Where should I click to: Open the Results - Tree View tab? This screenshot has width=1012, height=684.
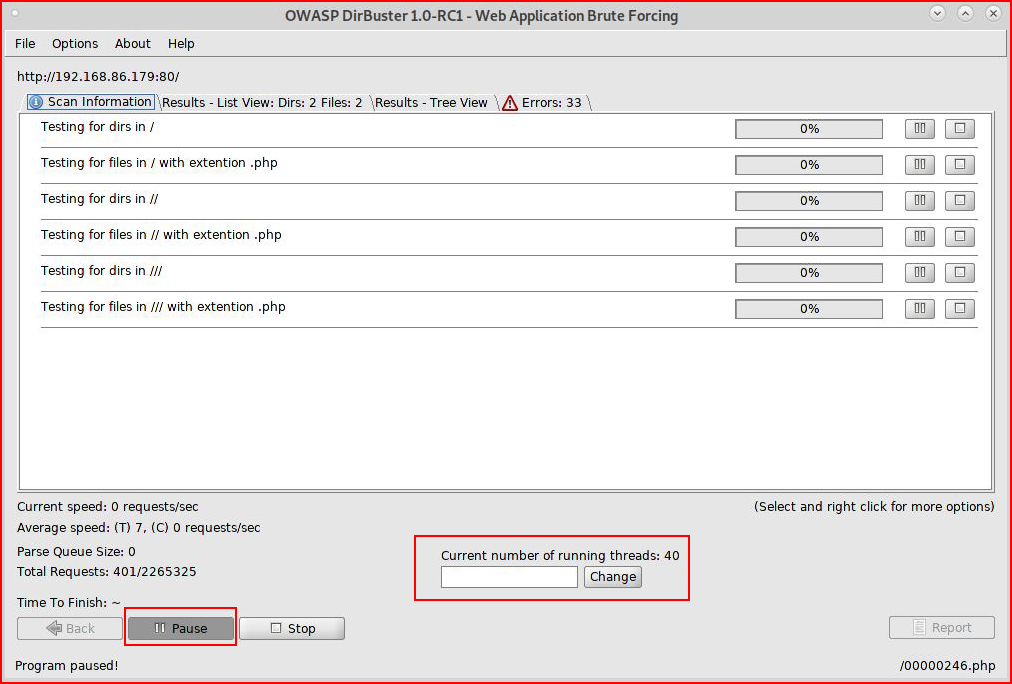point(431,103)
